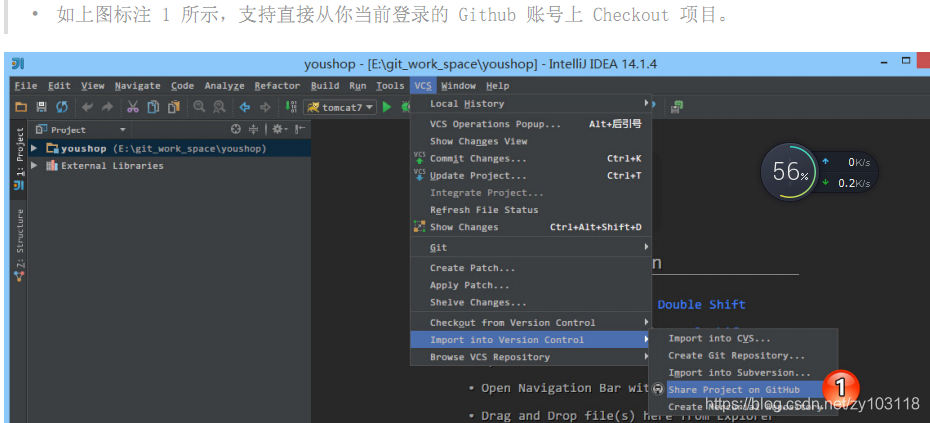Open the View menu

[x=93, y=86]
